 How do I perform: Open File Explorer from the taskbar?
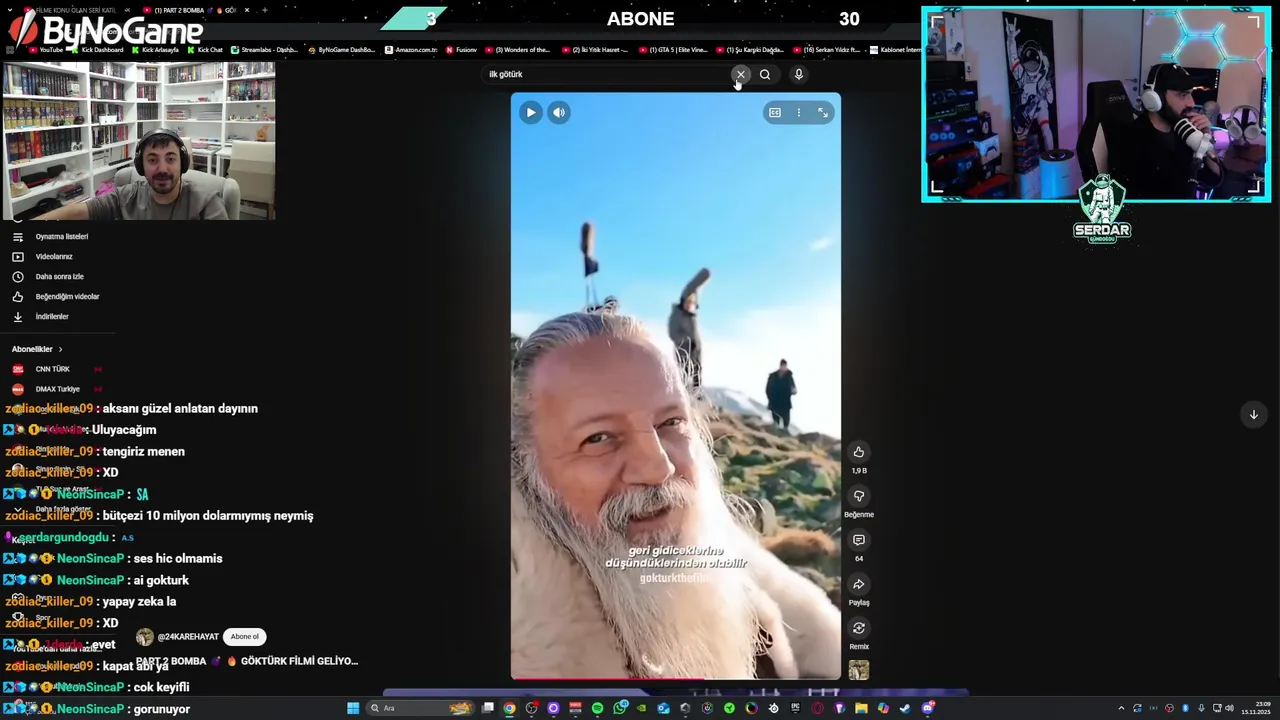point(861,708)
